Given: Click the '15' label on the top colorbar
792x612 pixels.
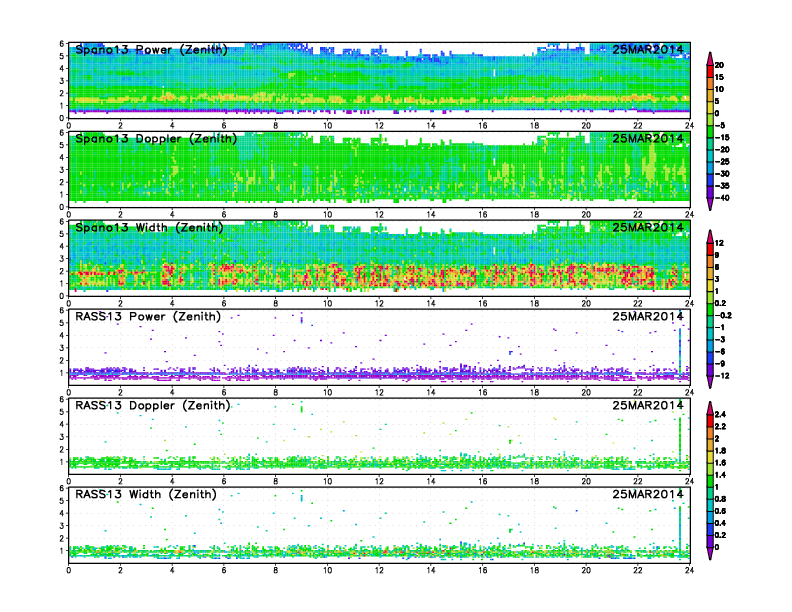Looking at the screenshot, I should click(719, 77).
